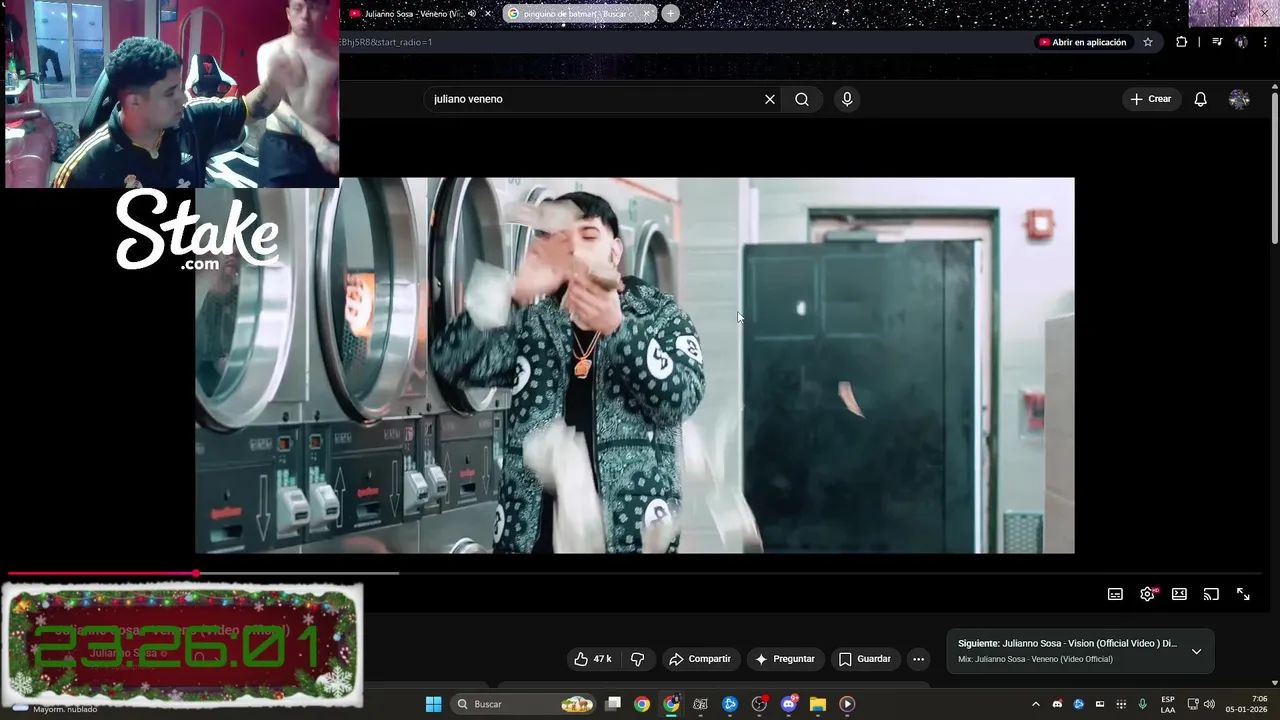Open YouTube notifications bell
The width and height of the screenshot is (1280, 720).
tap(1201, 99)
